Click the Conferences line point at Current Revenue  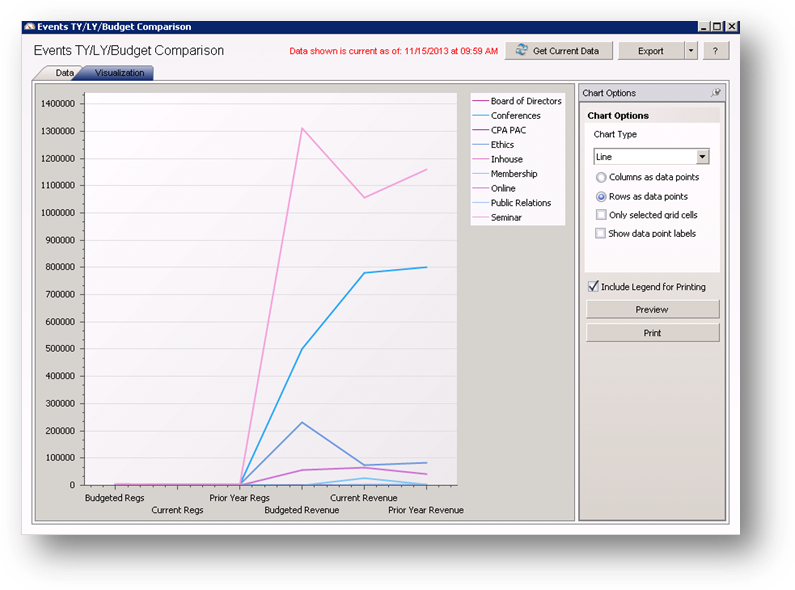click(364, 273)
